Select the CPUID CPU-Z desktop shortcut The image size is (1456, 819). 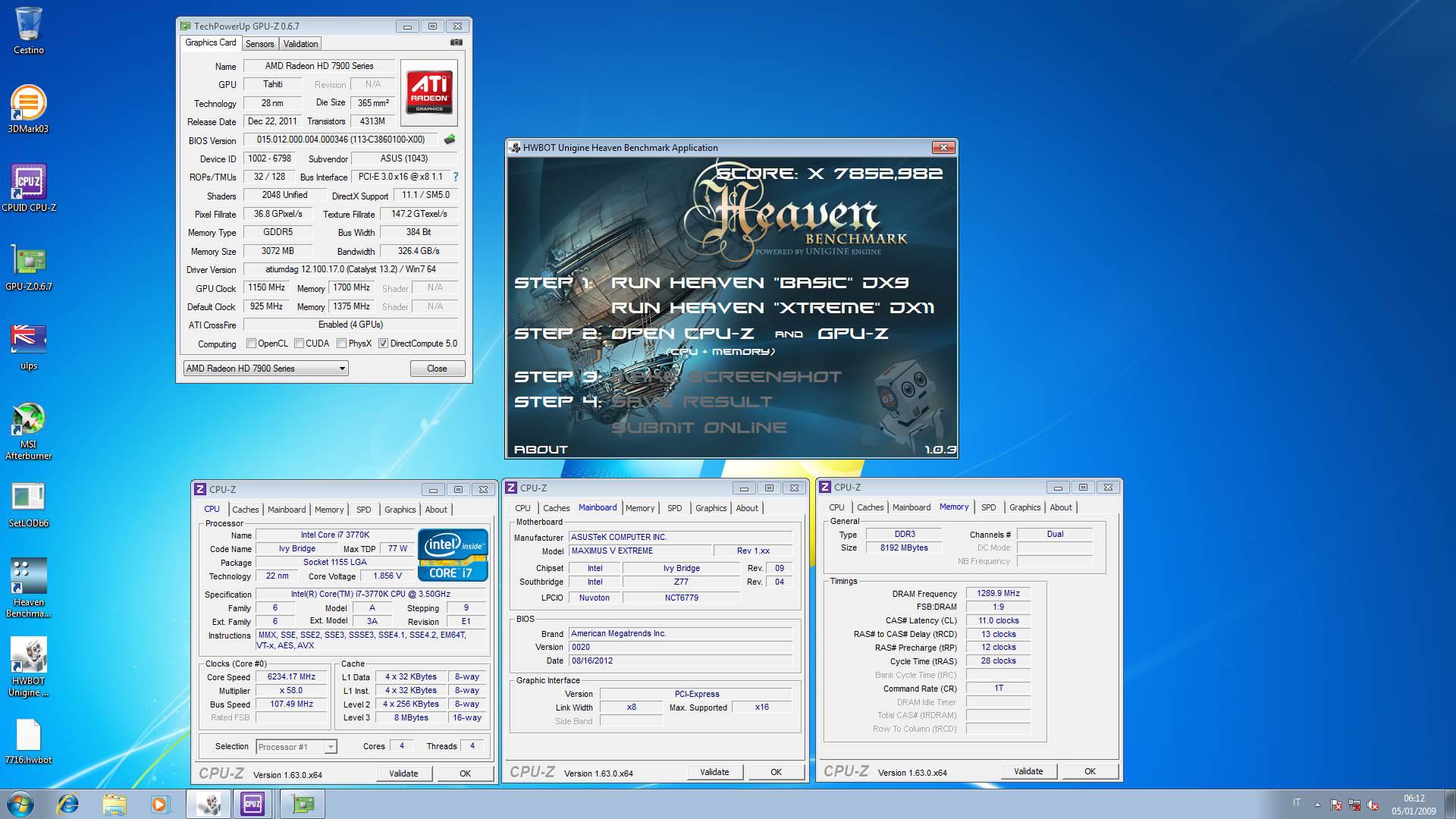pyautogui.click(x=29, y=188)
